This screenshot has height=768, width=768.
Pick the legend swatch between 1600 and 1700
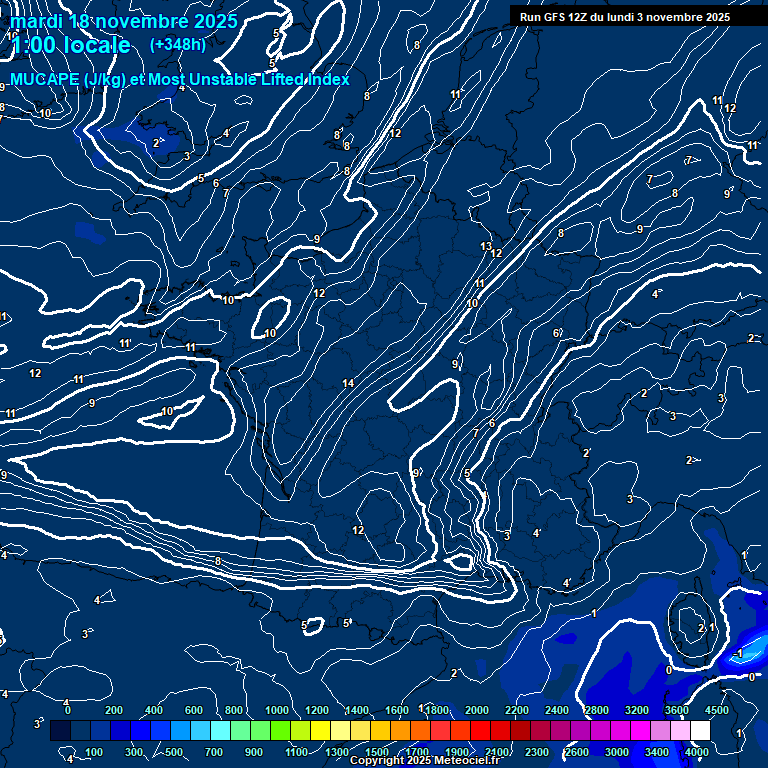pyautogui.click(x=400, y=730)
